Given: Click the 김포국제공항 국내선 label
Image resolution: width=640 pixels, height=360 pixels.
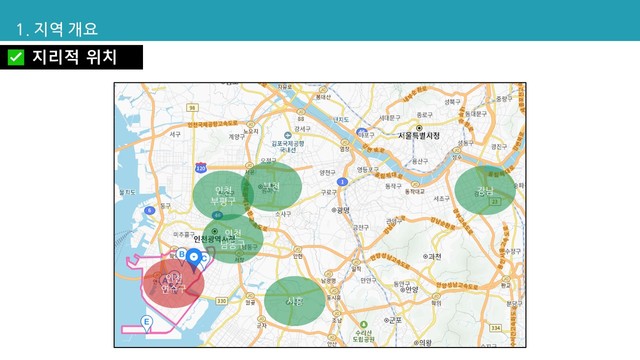Looking at the screenshot, I should [288, 147].
